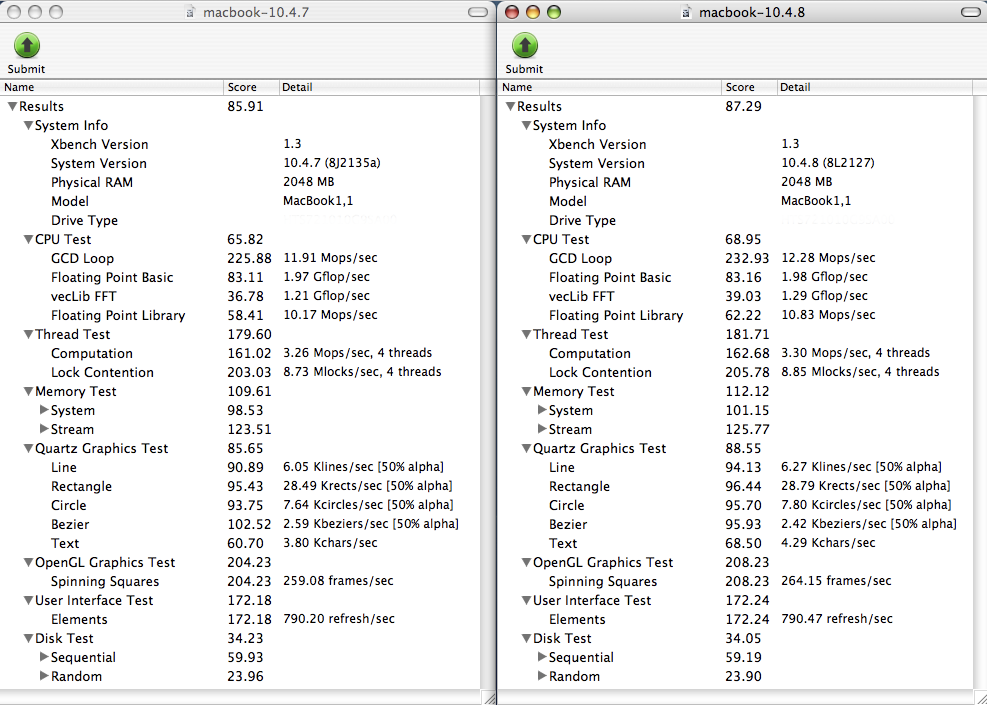Collapse System Info in macbook-10.4.7 window

(28, 125)
